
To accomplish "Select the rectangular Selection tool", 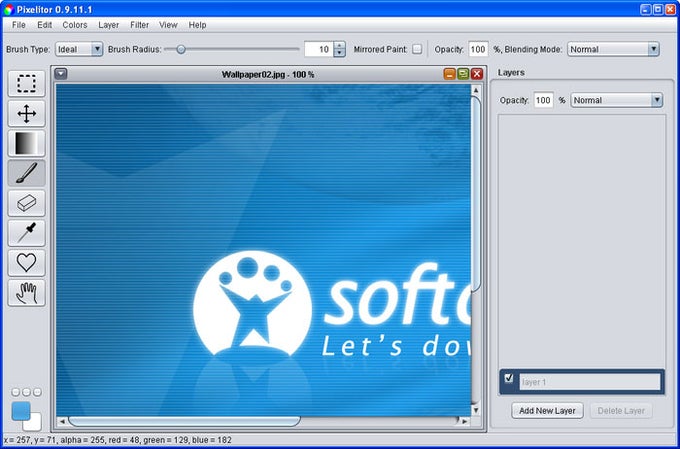I will [26, 84].
